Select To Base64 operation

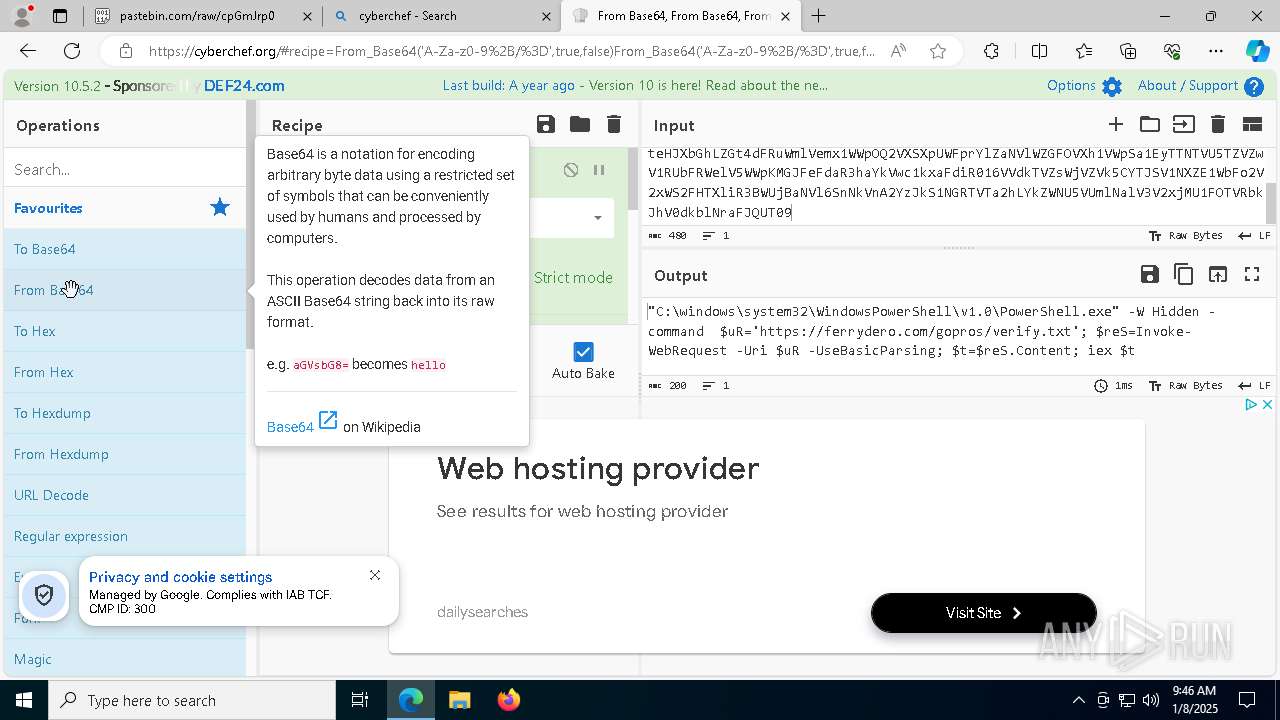(125, 249)
